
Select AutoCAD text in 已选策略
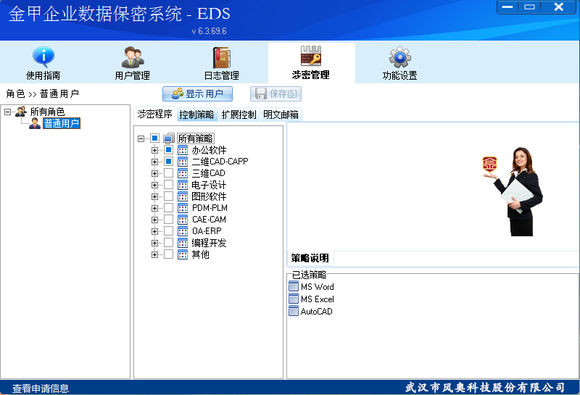316,311
